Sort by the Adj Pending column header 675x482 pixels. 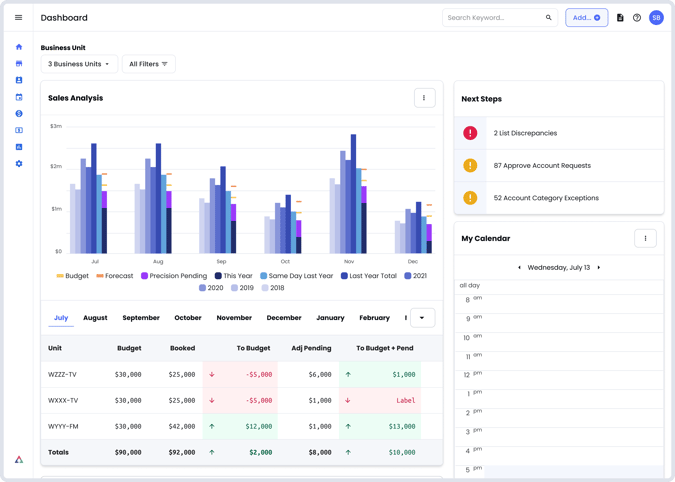tap(311, 348)
